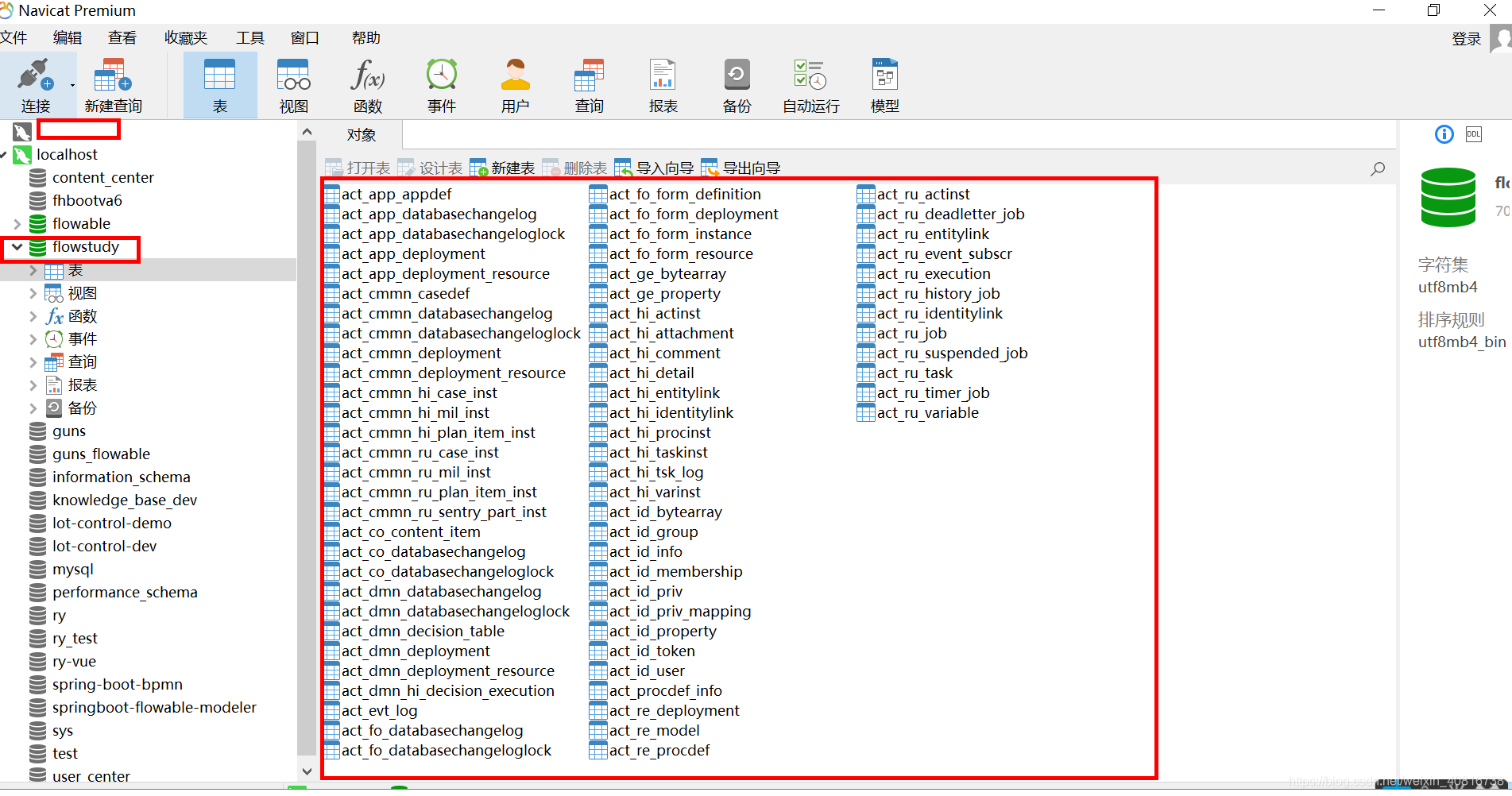Select the 对象 tab
The height and width of the screenshot is (796, 1512).
362,134
